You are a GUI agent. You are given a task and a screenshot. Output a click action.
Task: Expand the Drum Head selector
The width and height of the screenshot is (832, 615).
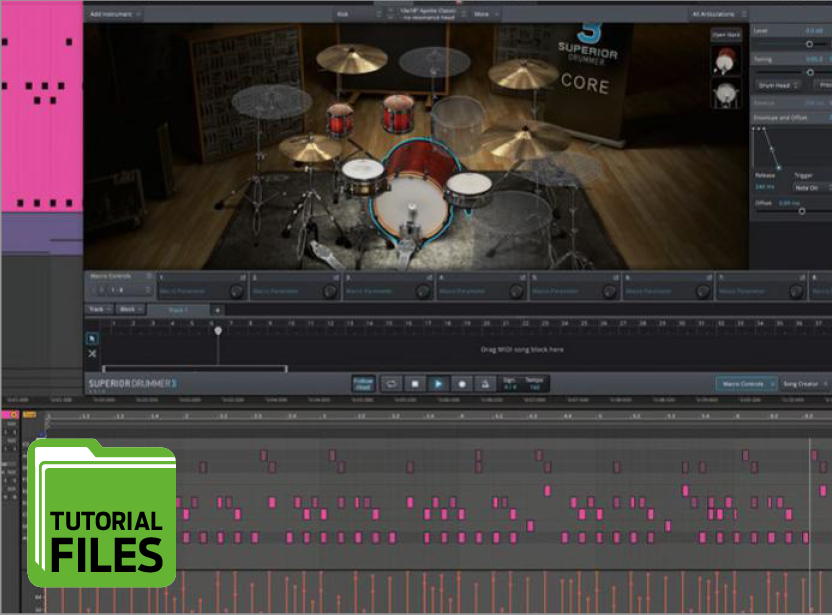(778, 86)
